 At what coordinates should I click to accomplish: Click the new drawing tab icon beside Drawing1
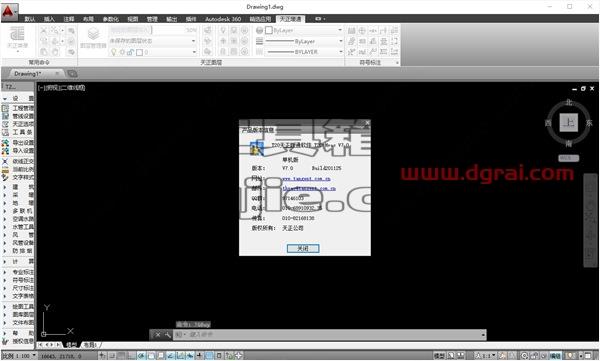click(x=72, y=74)
